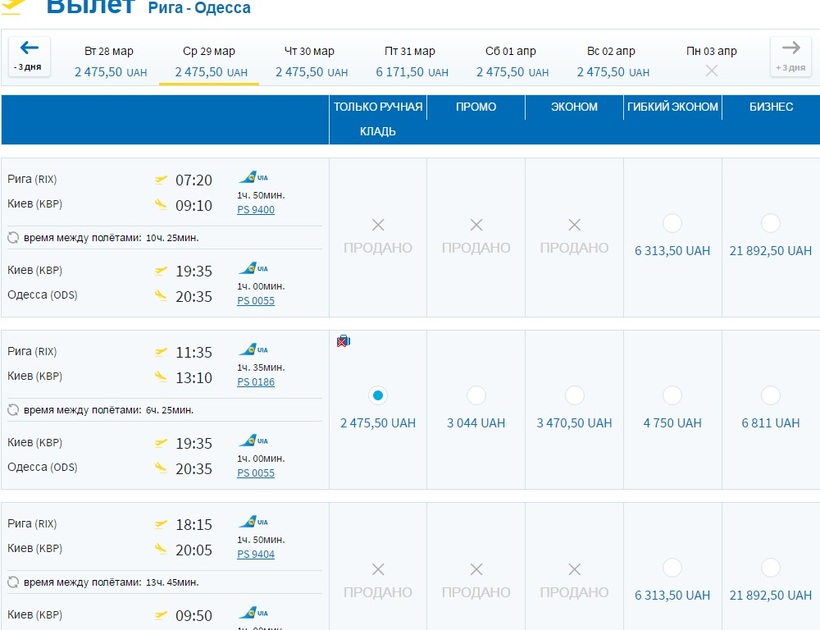Select the 2 475,50 UAH hand luggage fare
Screen dimensions: 820x630
377,395
